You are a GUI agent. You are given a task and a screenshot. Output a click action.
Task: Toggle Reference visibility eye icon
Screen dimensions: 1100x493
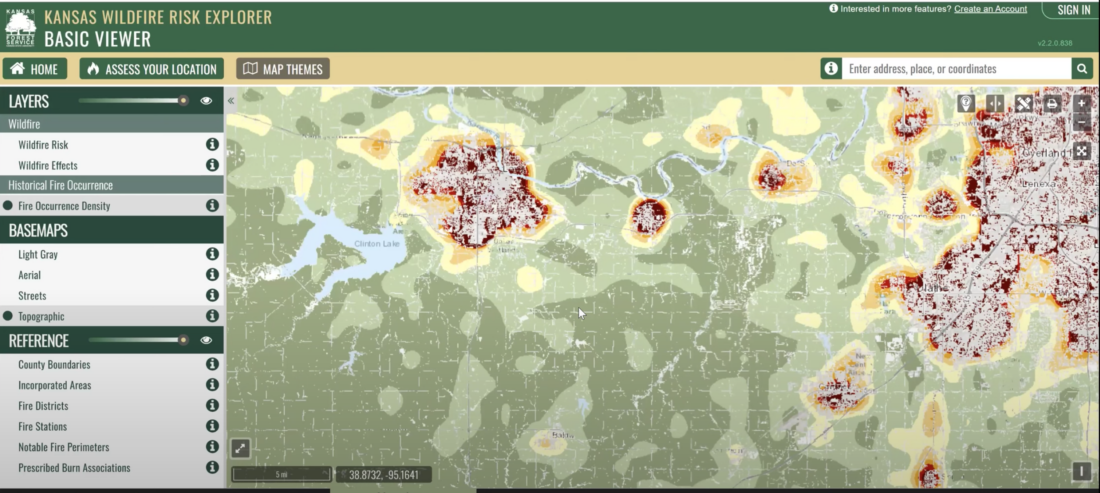pos(206,340)
